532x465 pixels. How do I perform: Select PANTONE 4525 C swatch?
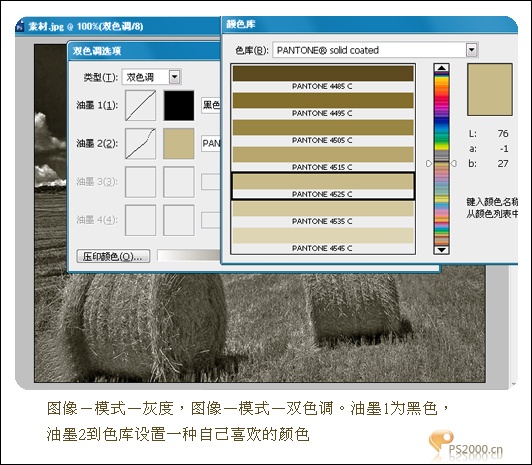[323, 186]
